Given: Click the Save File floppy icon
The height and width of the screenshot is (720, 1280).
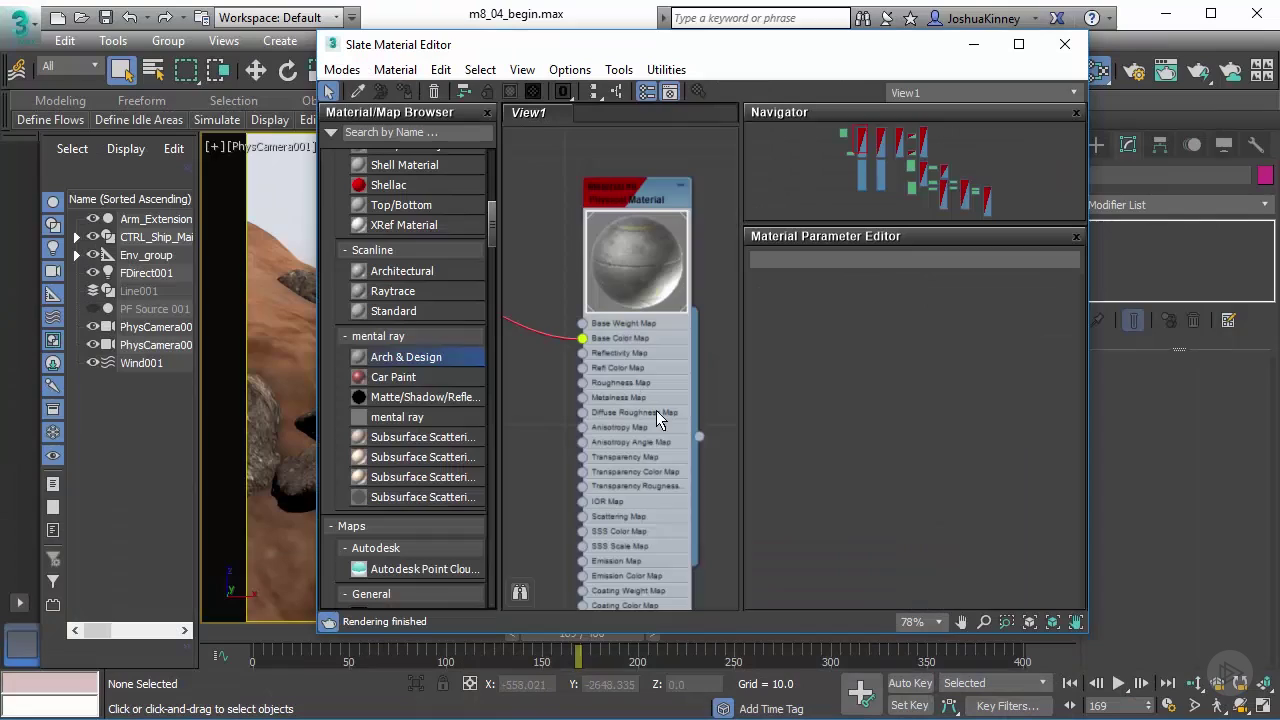Looking at the screenshot, I should coord(106,17).
